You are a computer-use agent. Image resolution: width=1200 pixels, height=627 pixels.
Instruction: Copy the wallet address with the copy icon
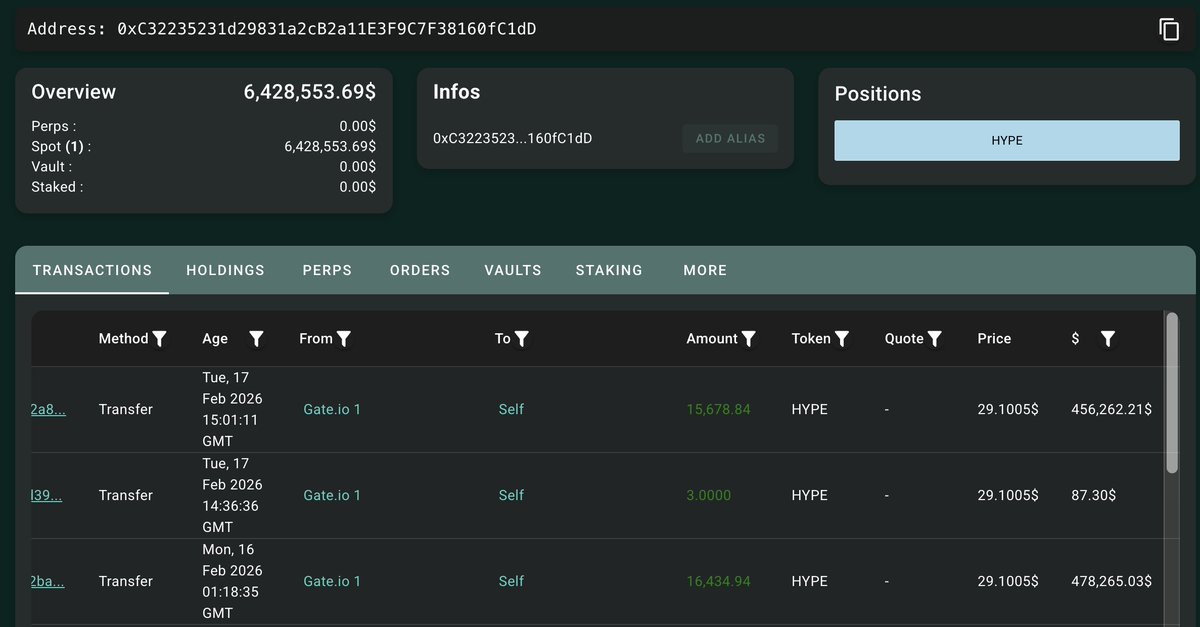[1169, 29]
